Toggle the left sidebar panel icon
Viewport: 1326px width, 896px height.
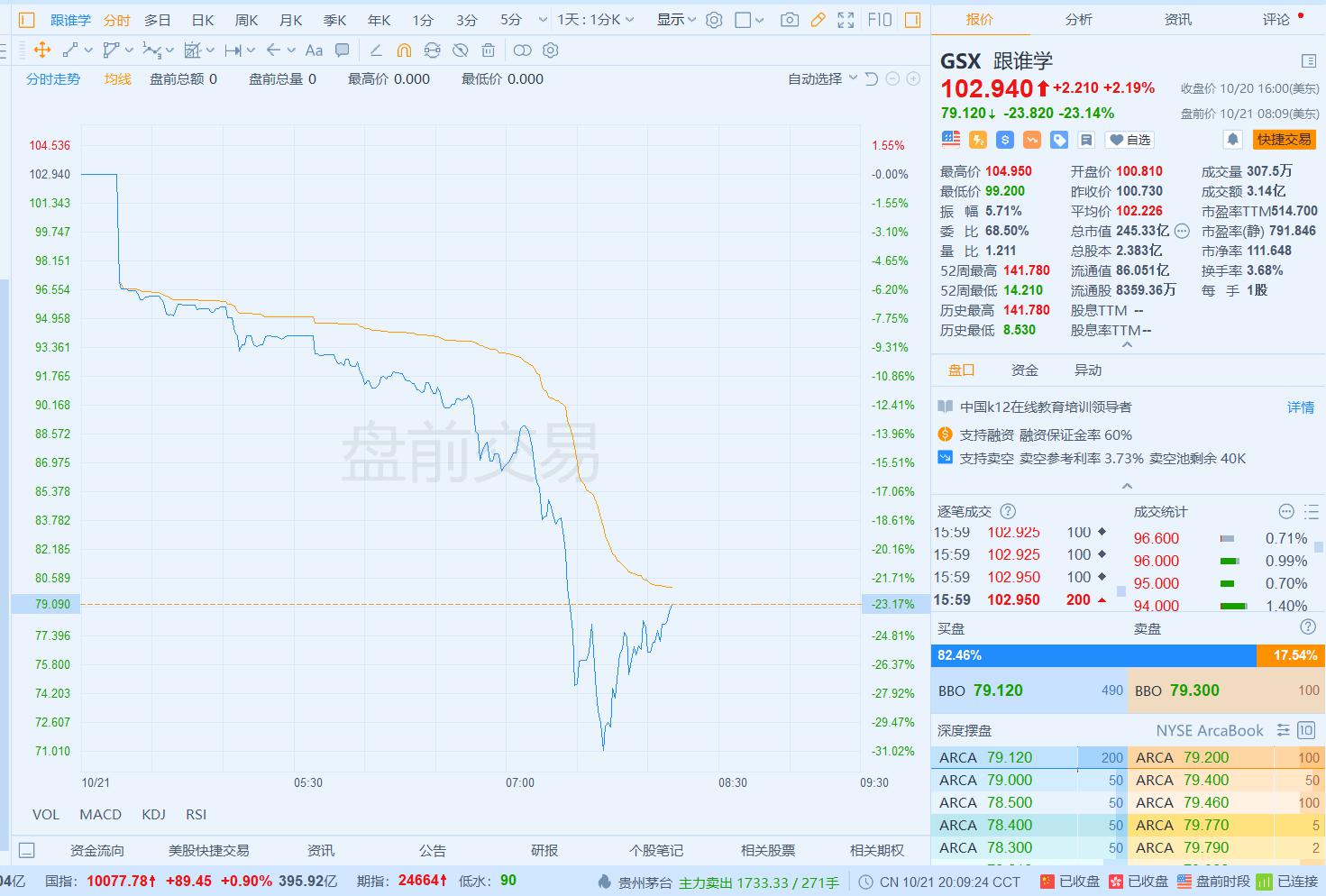click(x=26, y=20)
